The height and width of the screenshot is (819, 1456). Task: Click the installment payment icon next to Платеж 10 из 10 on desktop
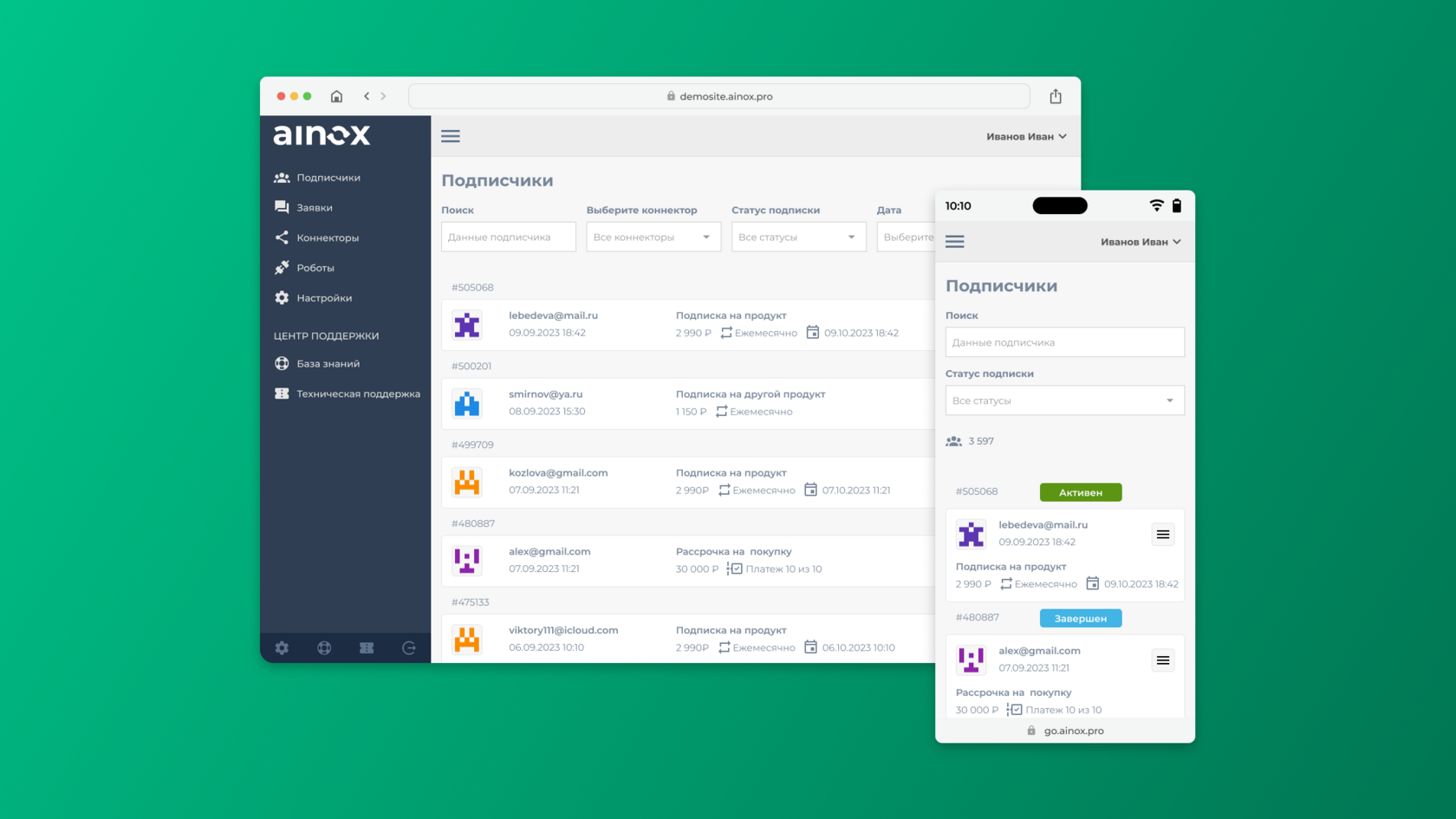(x=734, y=569)
